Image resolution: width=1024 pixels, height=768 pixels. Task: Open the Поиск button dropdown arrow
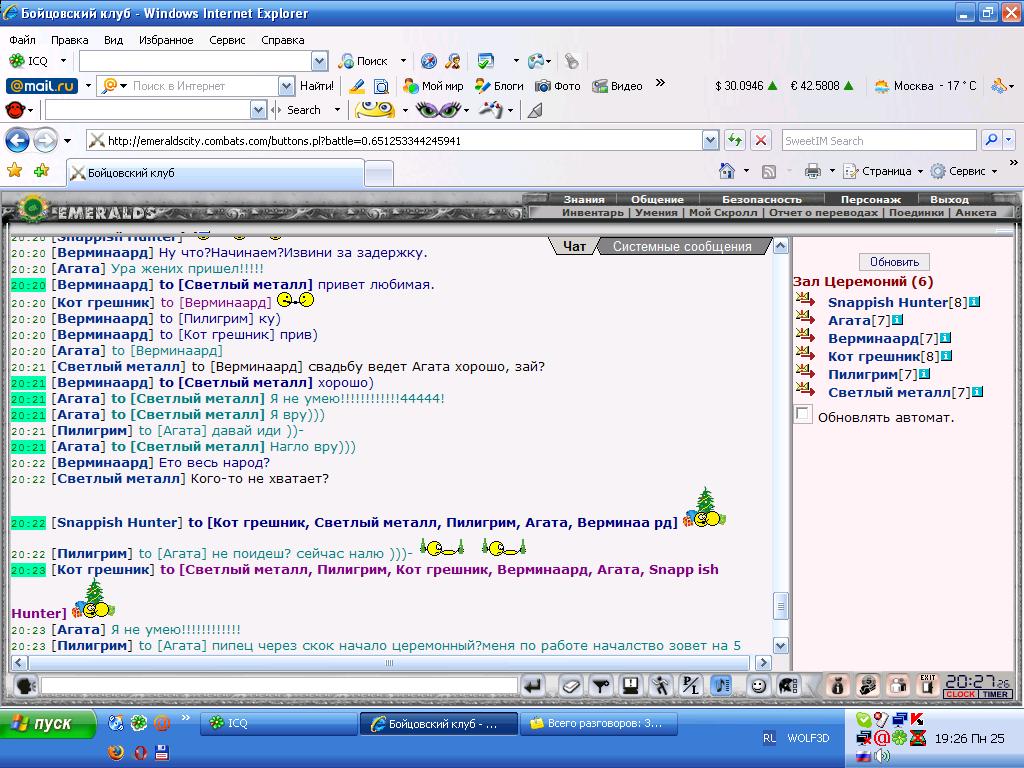403,61
